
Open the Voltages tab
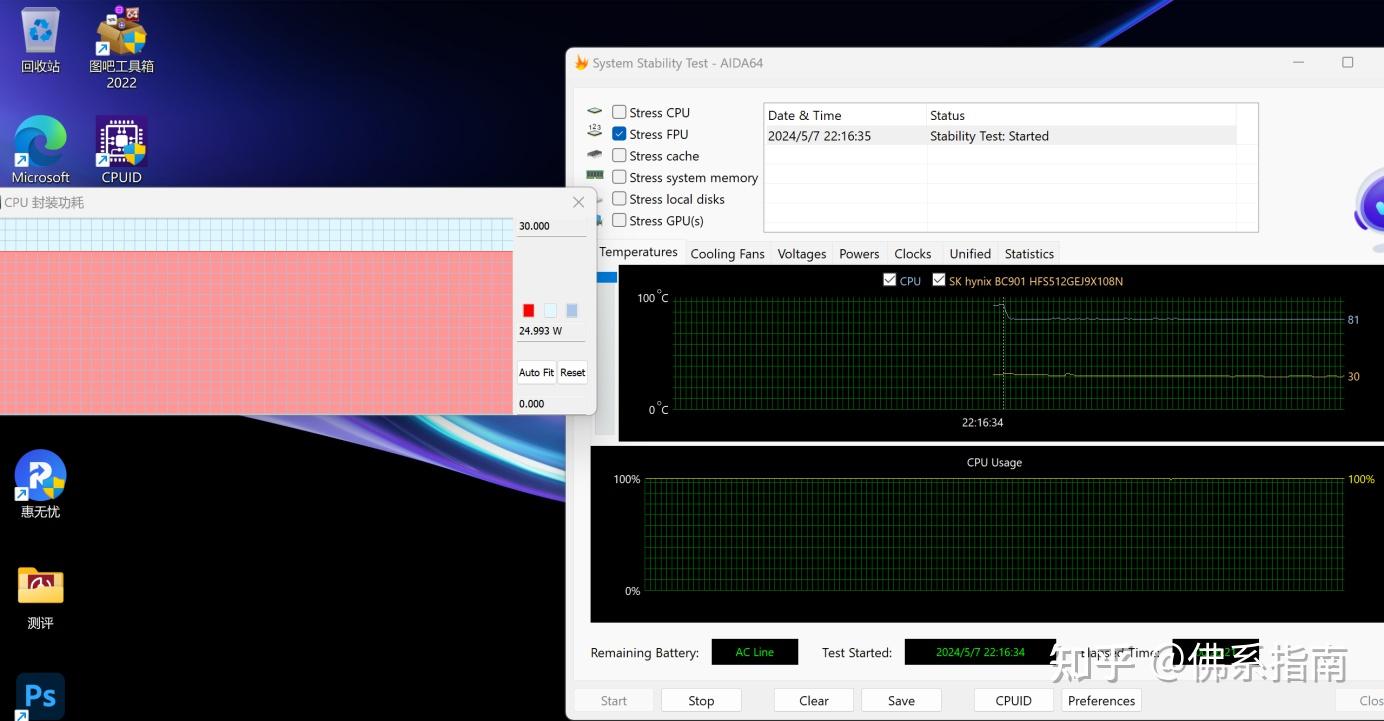(802, 254)
